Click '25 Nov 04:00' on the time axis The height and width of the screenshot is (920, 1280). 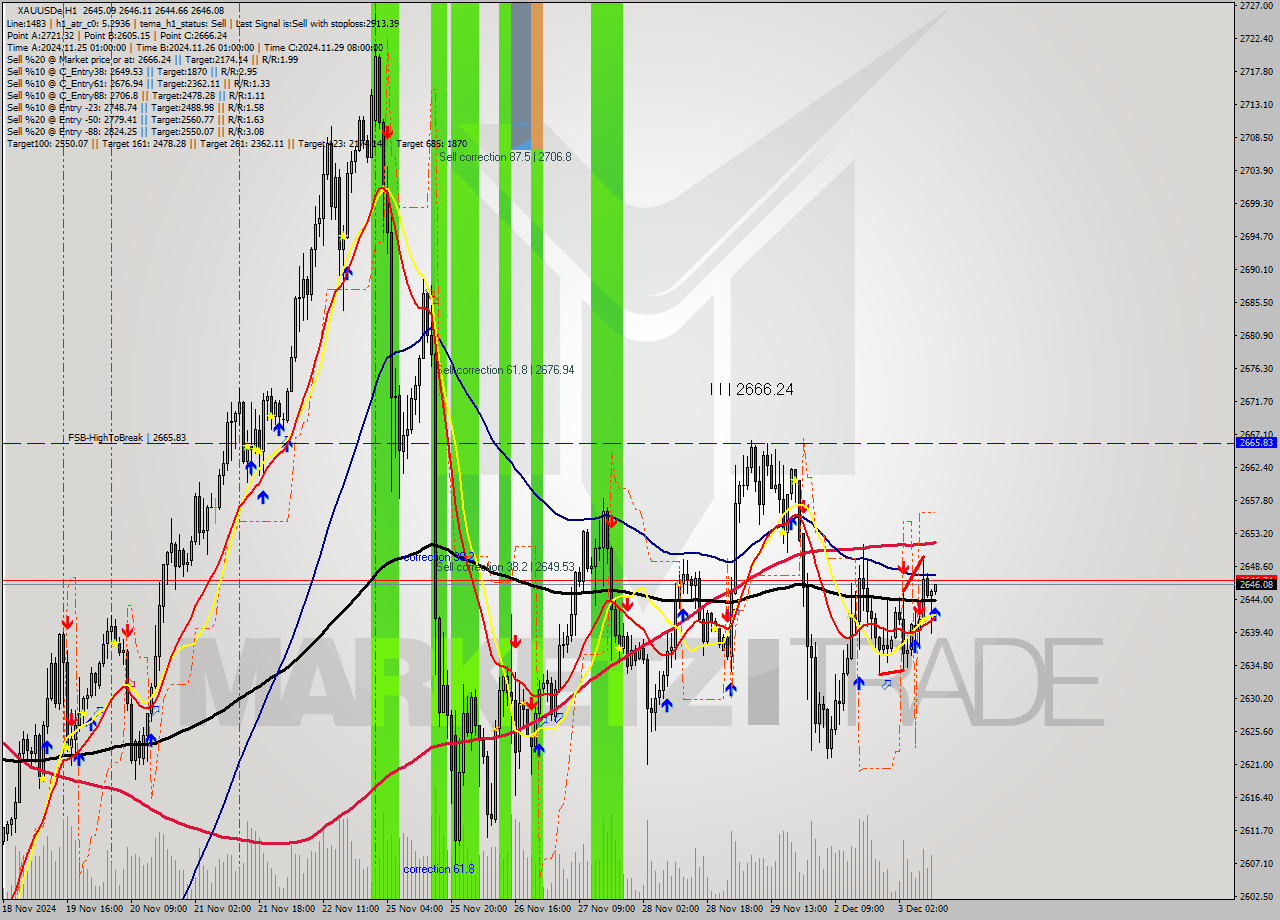(x=414, y=909)
